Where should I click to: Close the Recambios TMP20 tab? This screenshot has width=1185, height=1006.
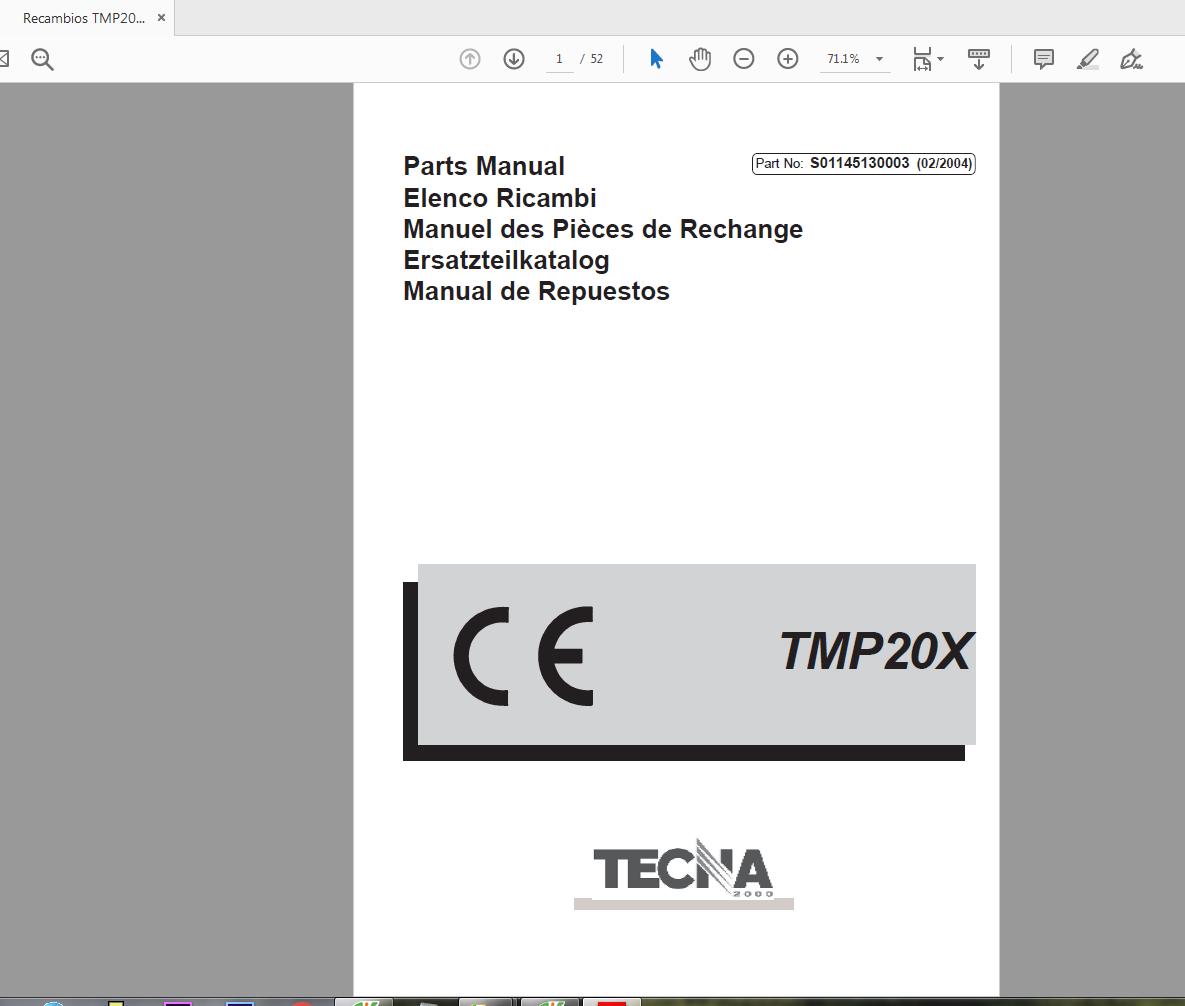tap(161, 17)
